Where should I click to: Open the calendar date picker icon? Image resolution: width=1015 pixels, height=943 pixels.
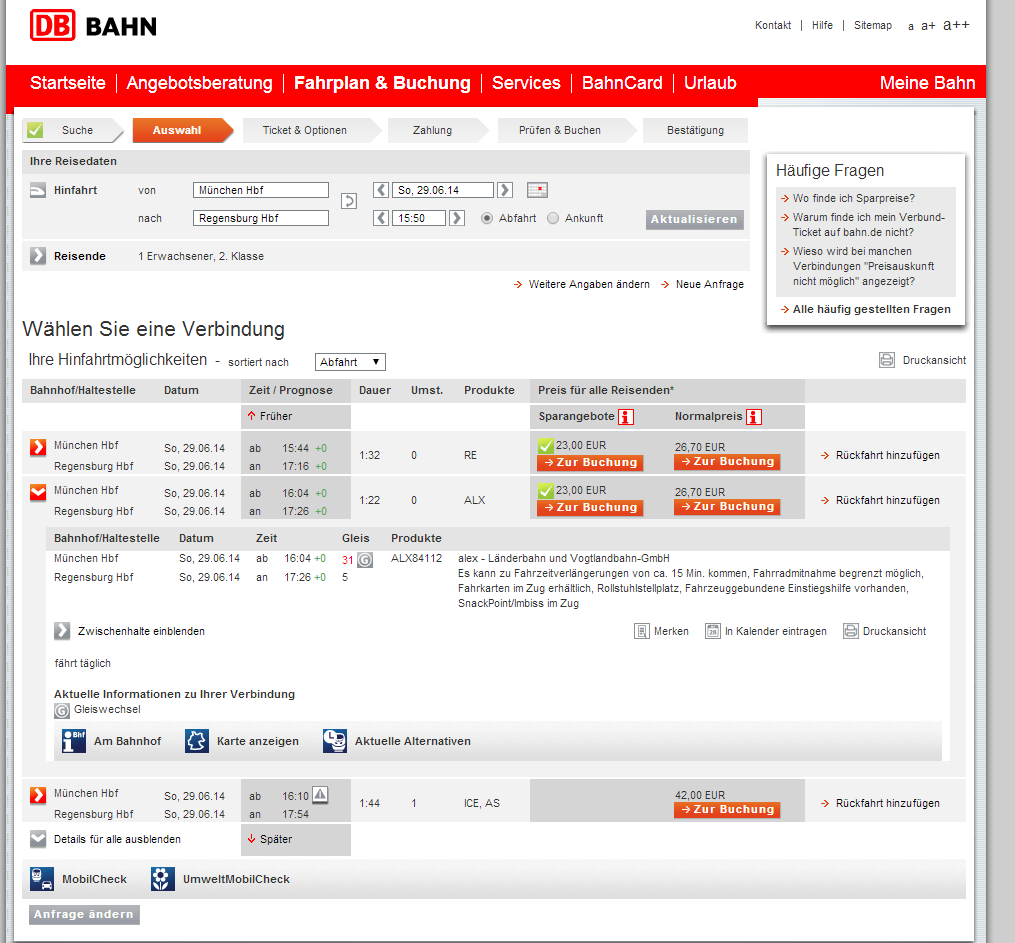(x=537, y=190)
